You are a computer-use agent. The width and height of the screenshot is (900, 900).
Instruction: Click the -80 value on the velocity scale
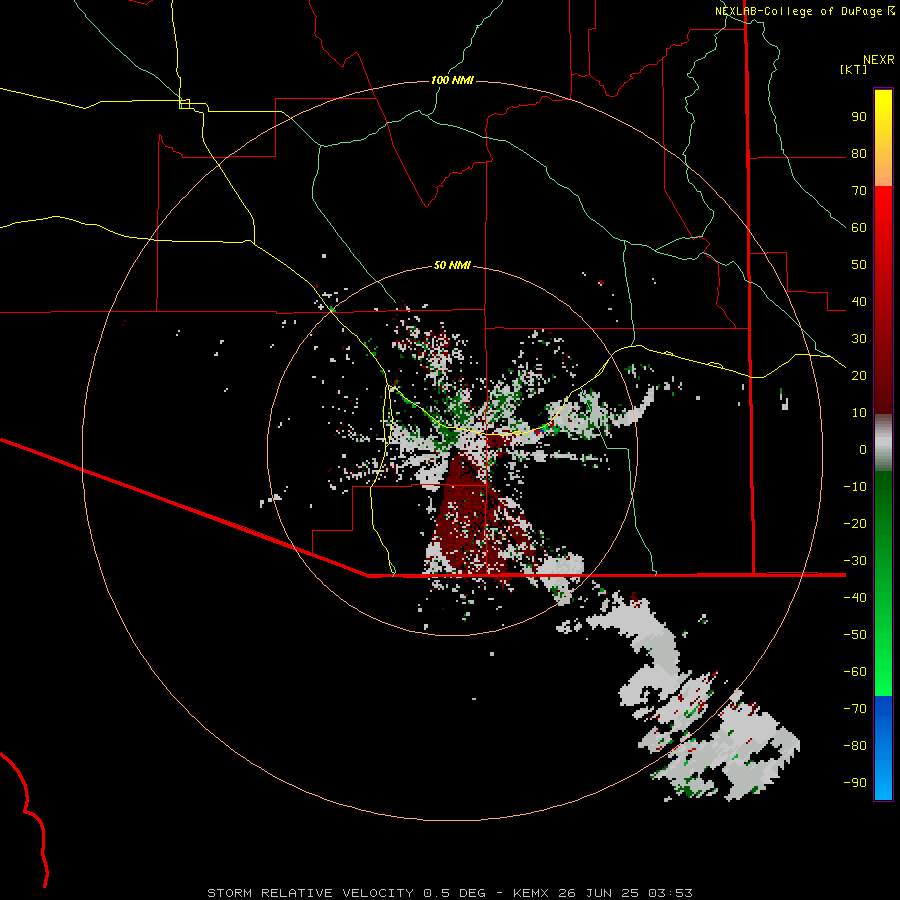click(855, 746)
